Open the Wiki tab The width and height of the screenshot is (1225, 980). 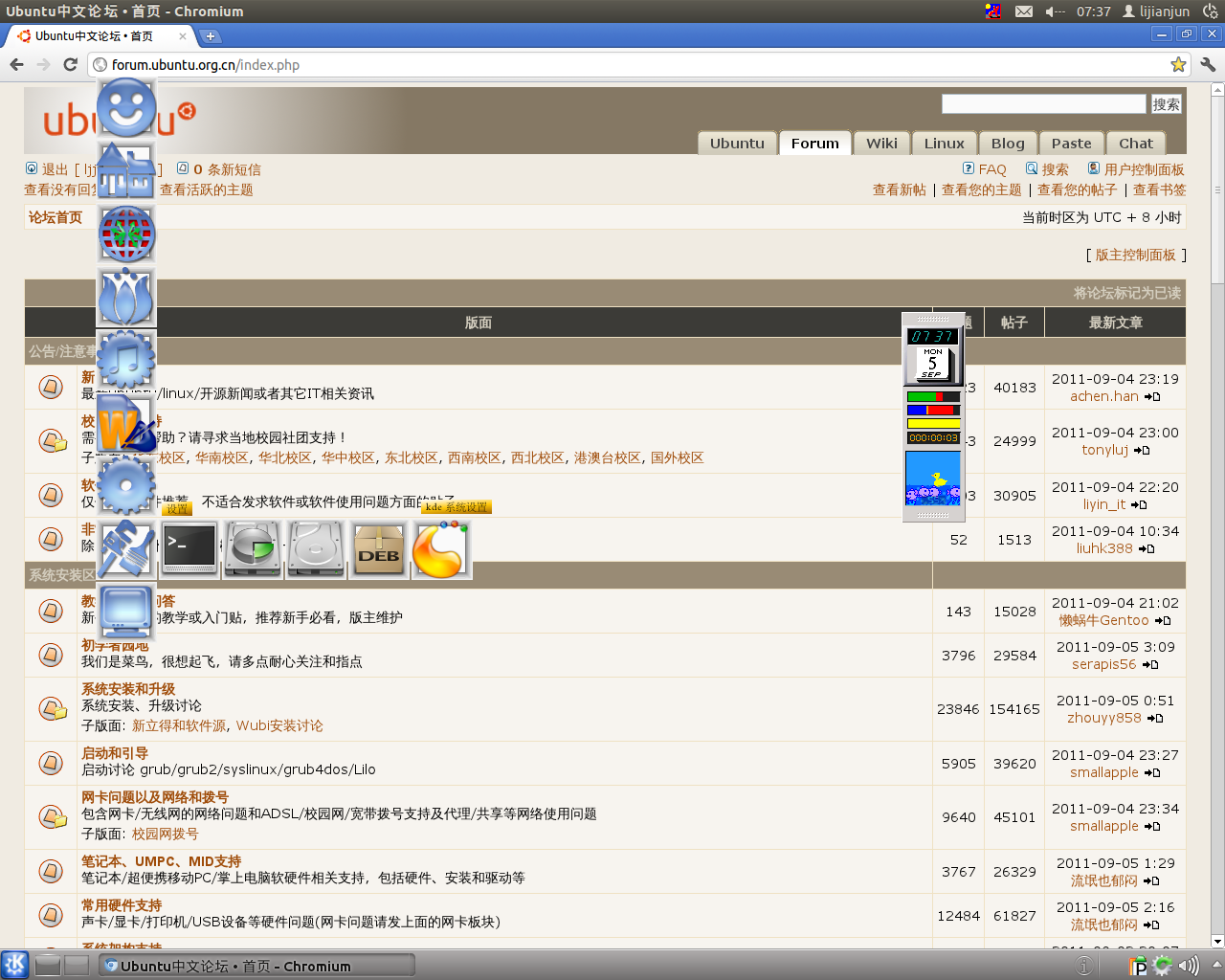[881, 143]
